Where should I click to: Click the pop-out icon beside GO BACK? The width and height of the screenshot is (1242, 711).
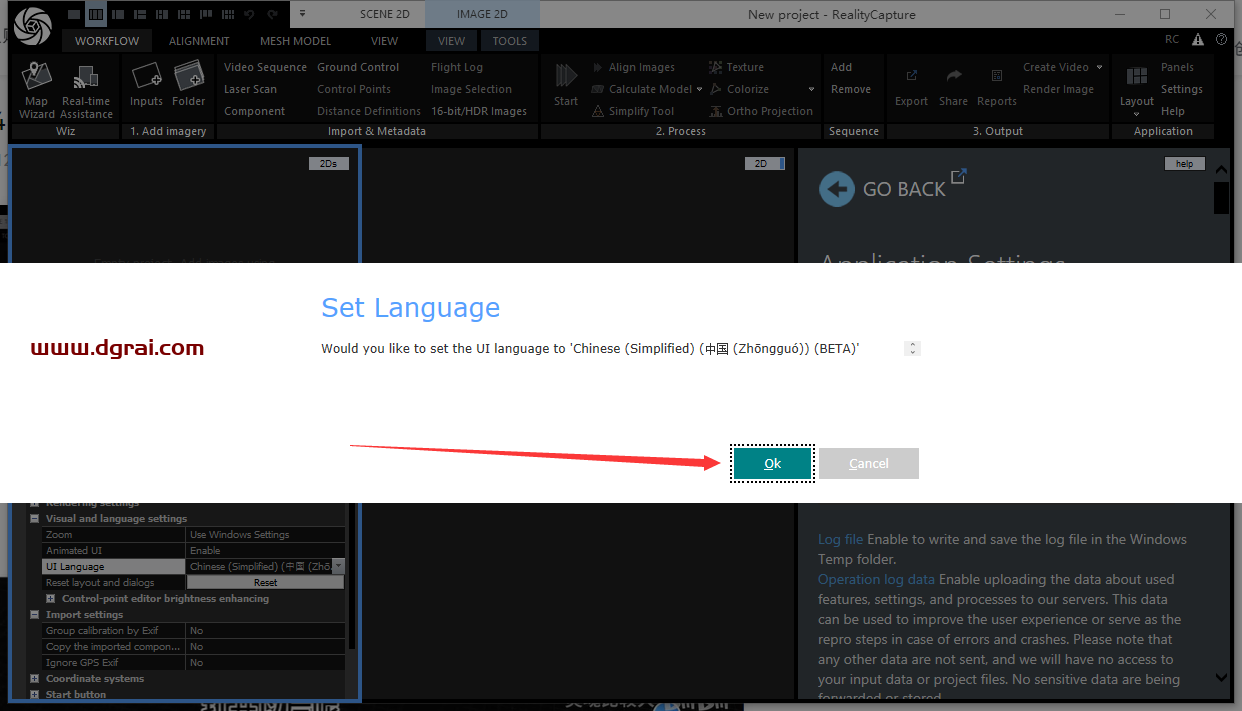click(958, 177)
